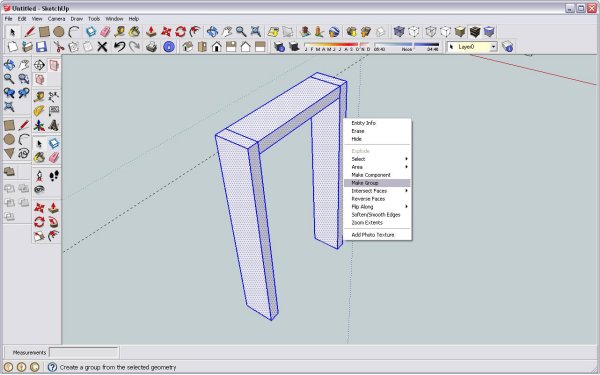The width and height of the screenshot is (600, 375).
Task: Cut selection with scissors icon
Action: 59,47
